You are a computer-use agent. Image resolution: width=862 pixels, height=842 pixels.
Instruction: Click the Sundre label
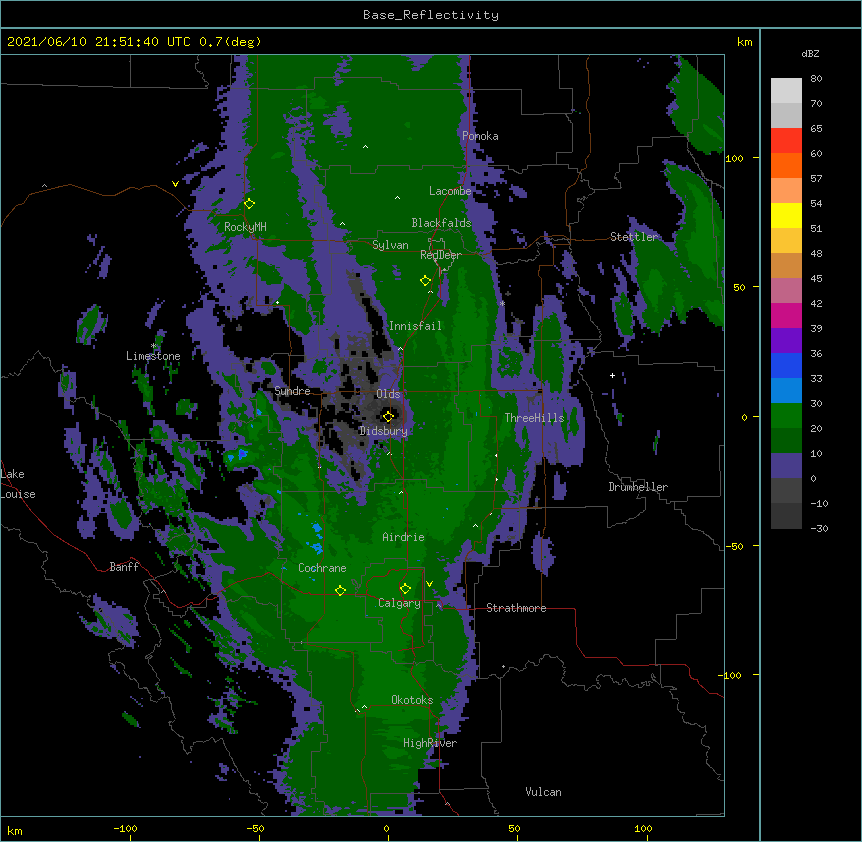(292, 391)
